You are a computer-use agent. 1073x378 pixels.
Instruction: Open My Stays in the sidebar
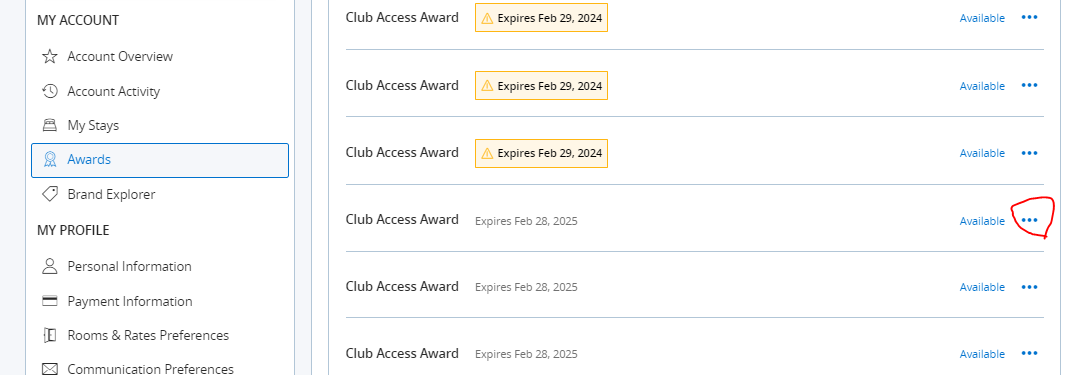[x=93, y=125]
